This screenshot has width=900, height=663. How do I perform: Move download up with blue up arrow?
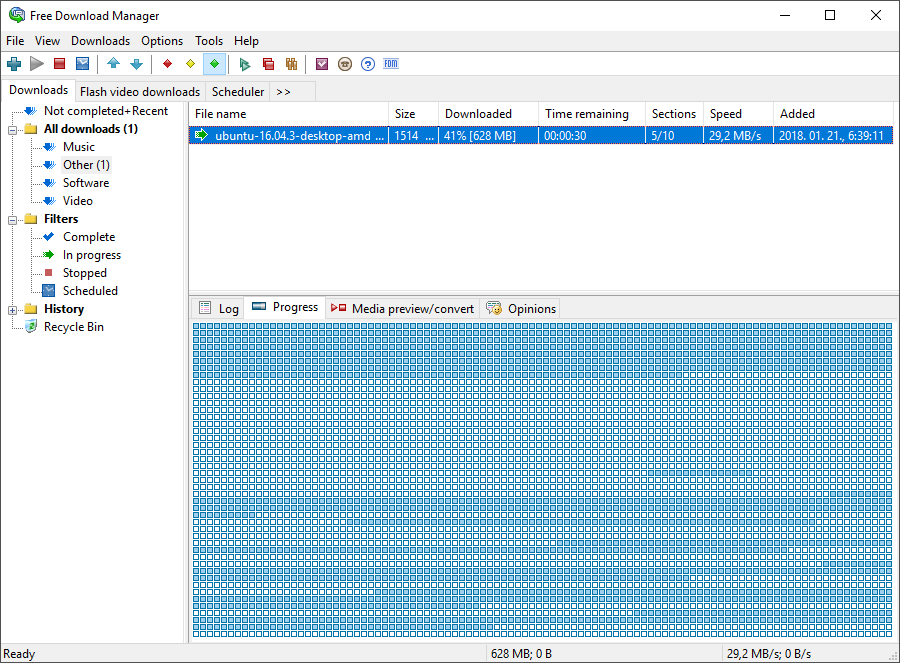(113, 64)
